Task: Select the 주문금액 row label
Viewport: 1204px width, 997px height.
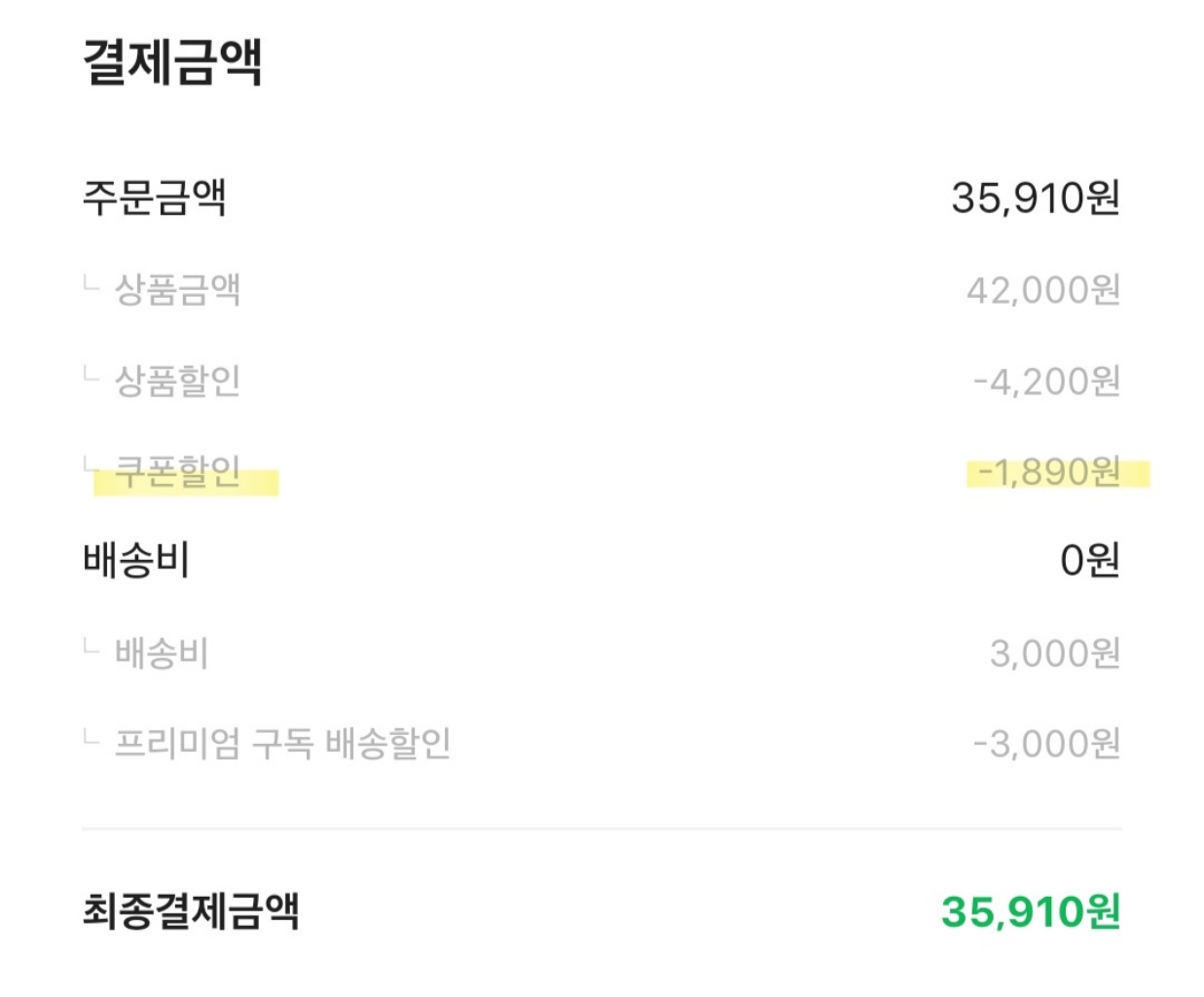Action: click(x=155, y=198)
